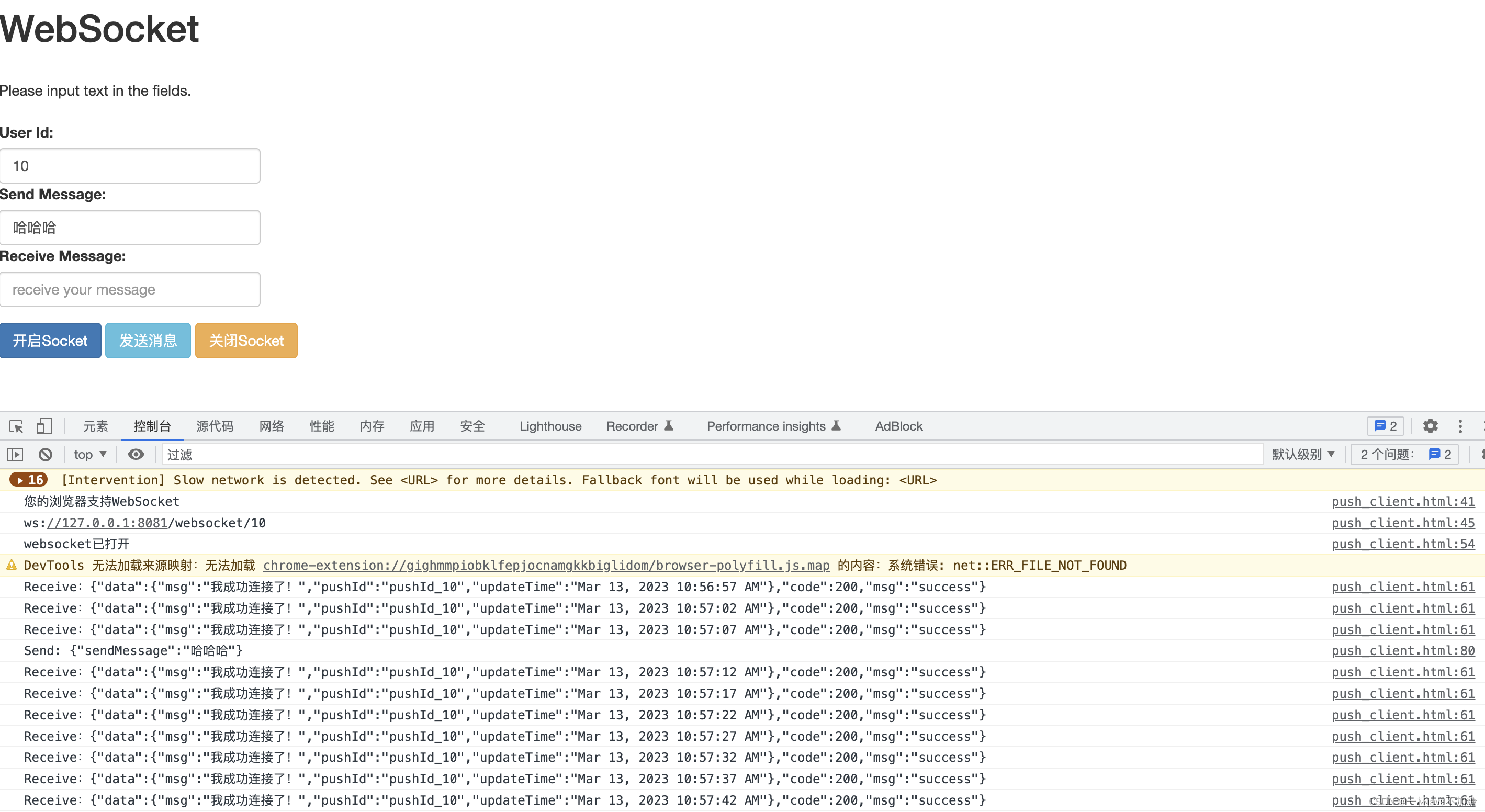Click the 发送消息 button
The width and height of the screenshot is (1485, 812).
148,341
